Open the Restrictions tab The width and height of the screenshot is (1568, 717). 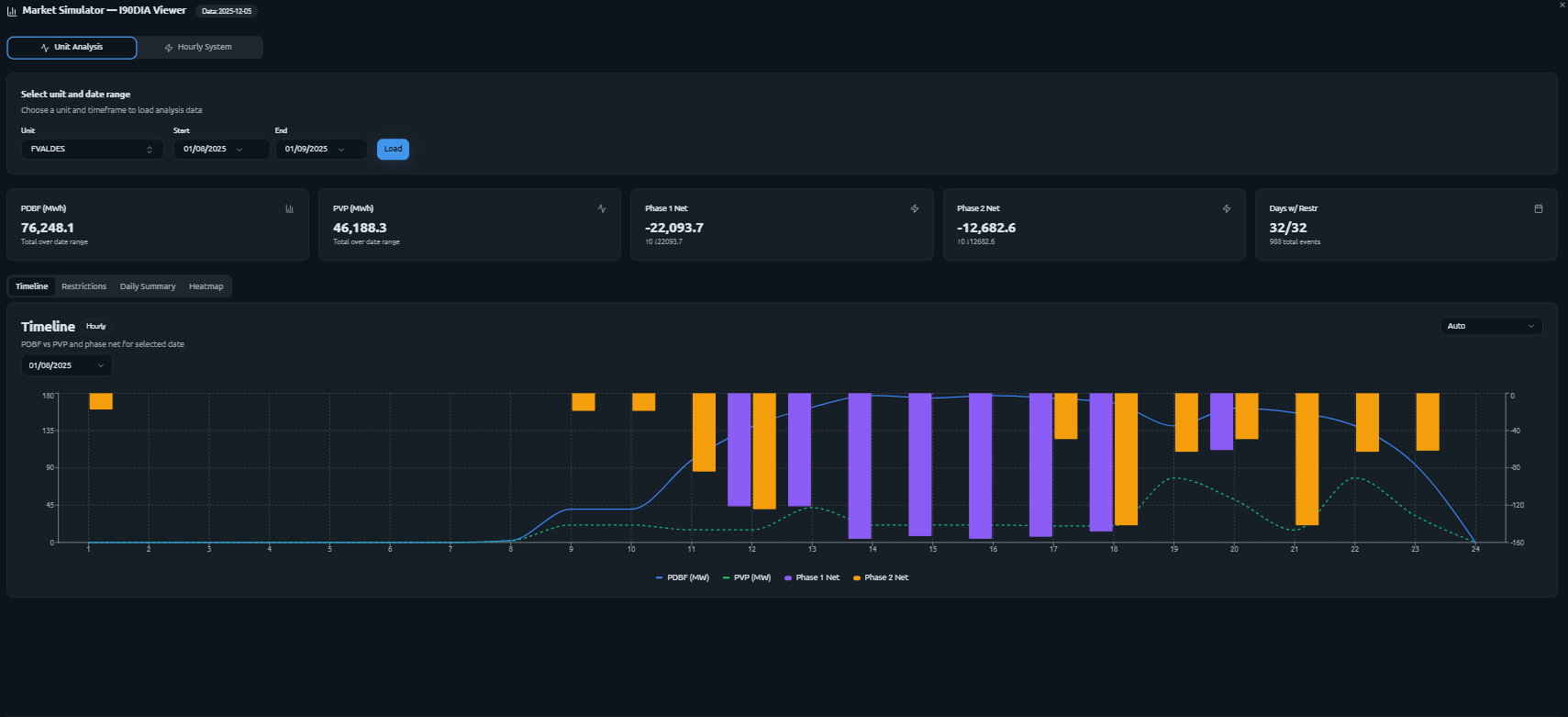[x=83, y=286]
